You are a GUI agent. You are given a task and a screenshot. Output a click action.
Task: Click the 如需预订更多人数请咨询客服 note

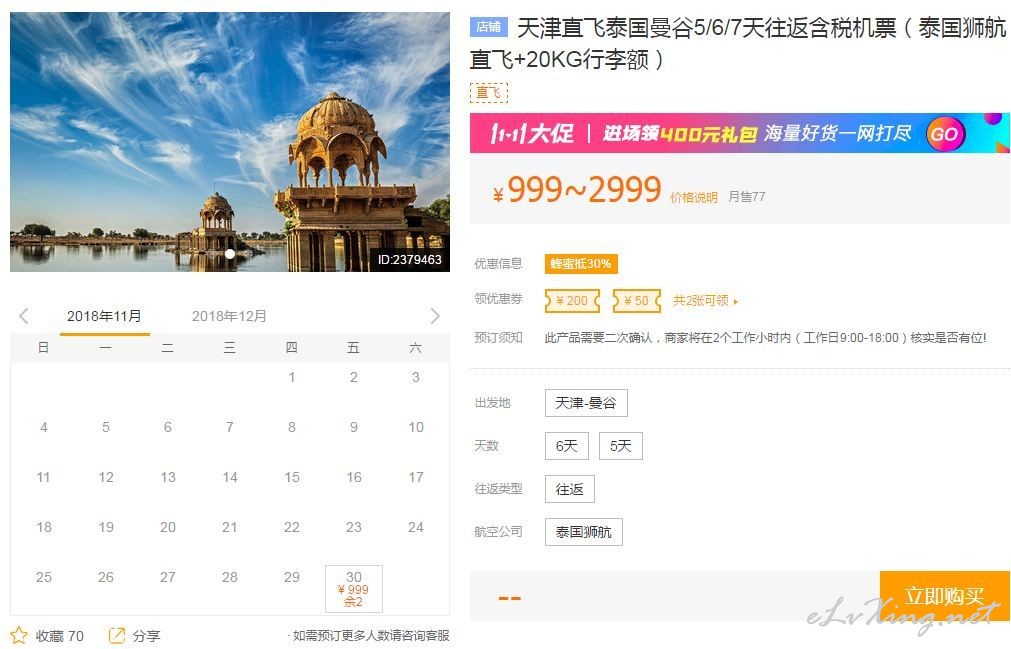[371, 635]
